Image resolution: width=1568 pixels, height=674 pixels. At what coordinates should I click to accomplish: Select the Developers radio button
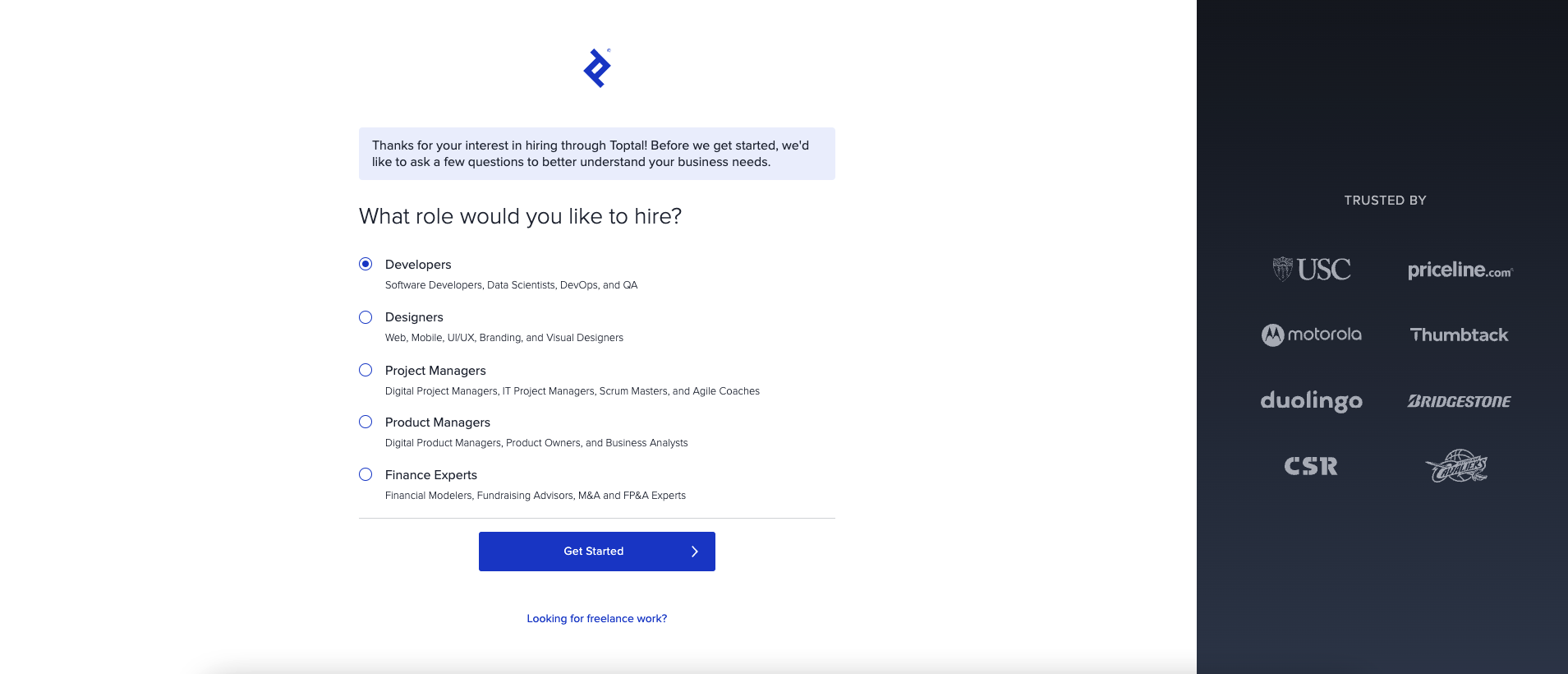366,264
